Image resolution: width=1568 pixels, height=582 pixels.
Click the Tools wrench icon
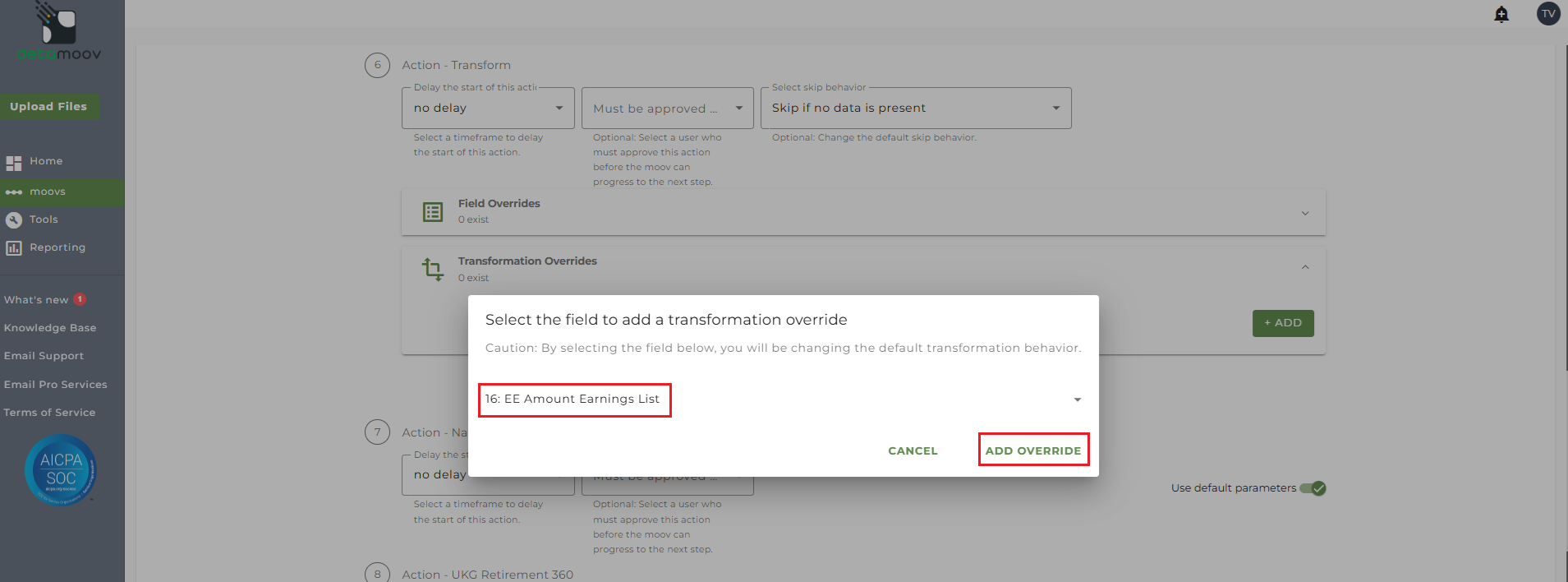pyautogui.click(x=14, y=220)
